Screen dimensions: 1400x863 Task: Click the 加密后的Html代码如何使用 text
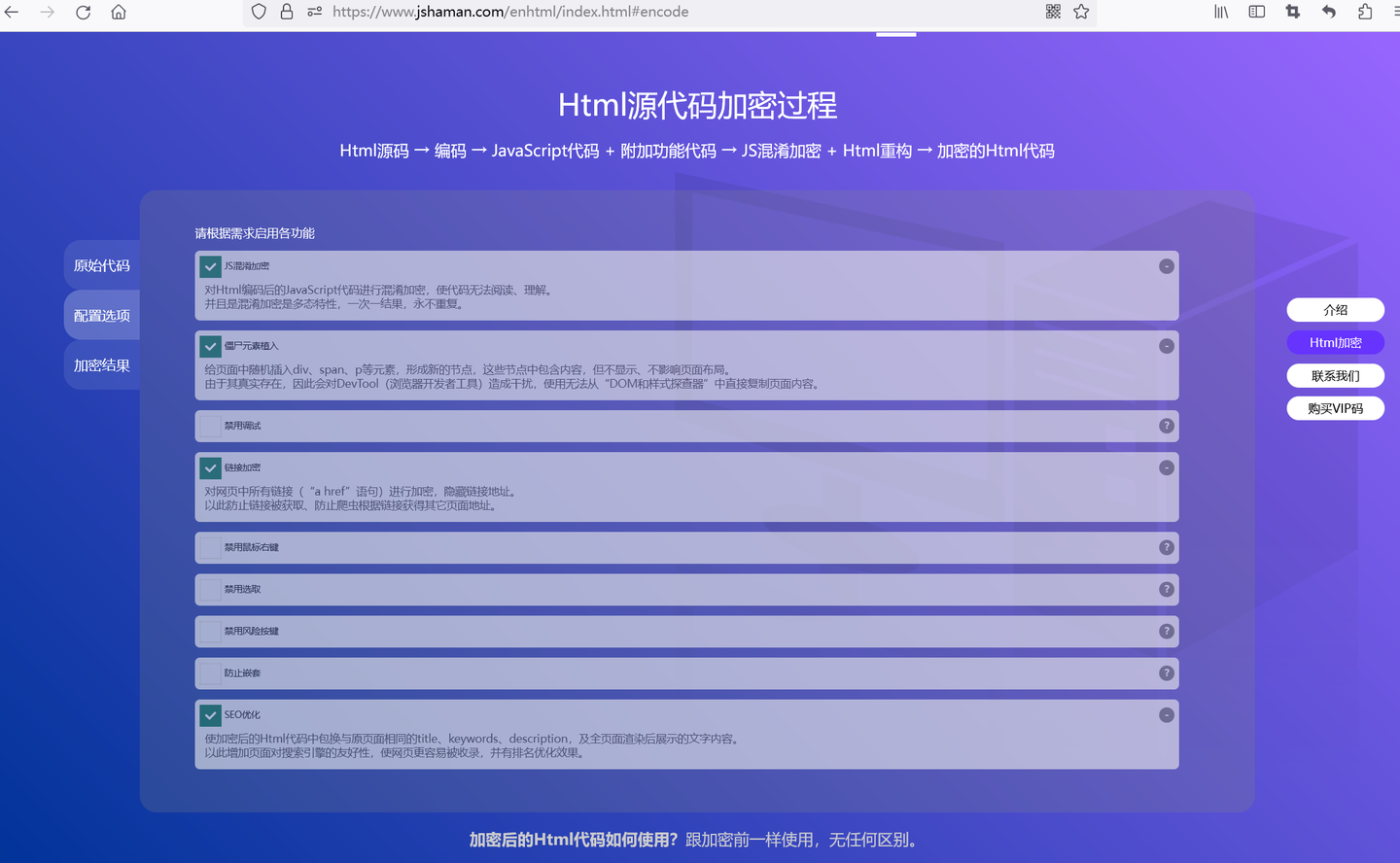(574, 840)
